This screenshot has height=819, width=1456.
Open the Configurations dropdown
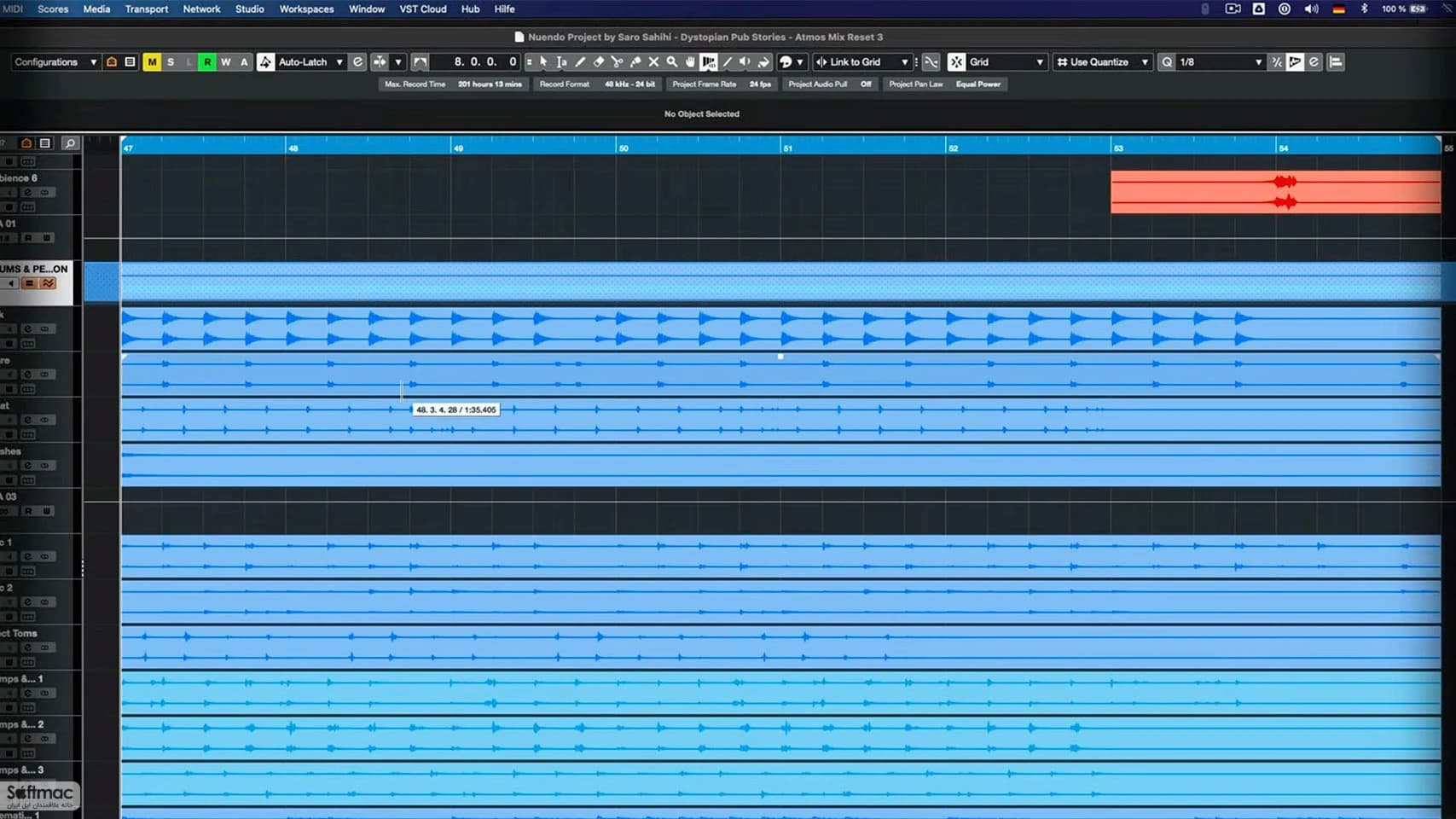coord(55,62)
